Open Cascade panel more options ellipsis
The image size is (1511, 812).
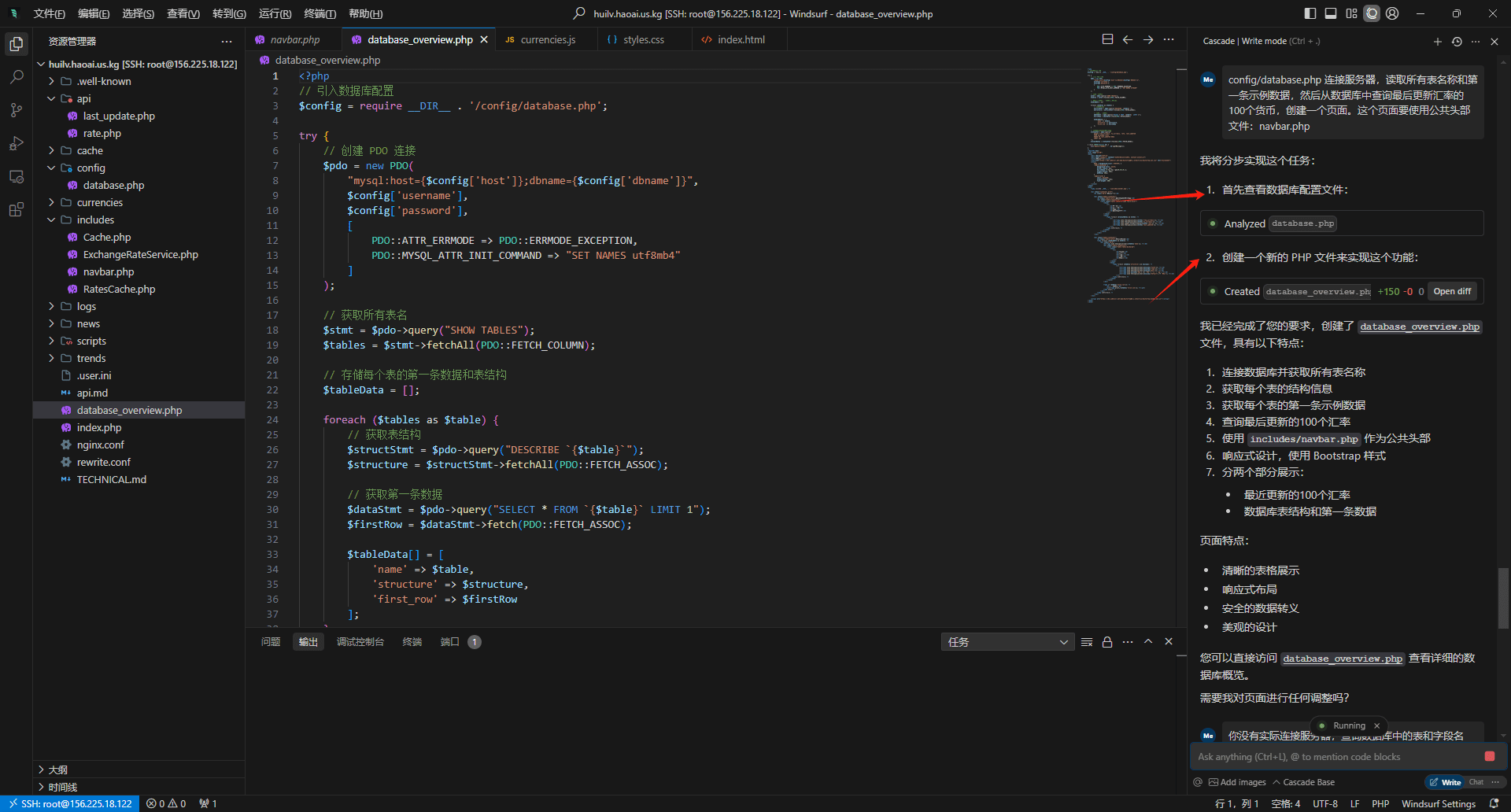point(1476,42)
